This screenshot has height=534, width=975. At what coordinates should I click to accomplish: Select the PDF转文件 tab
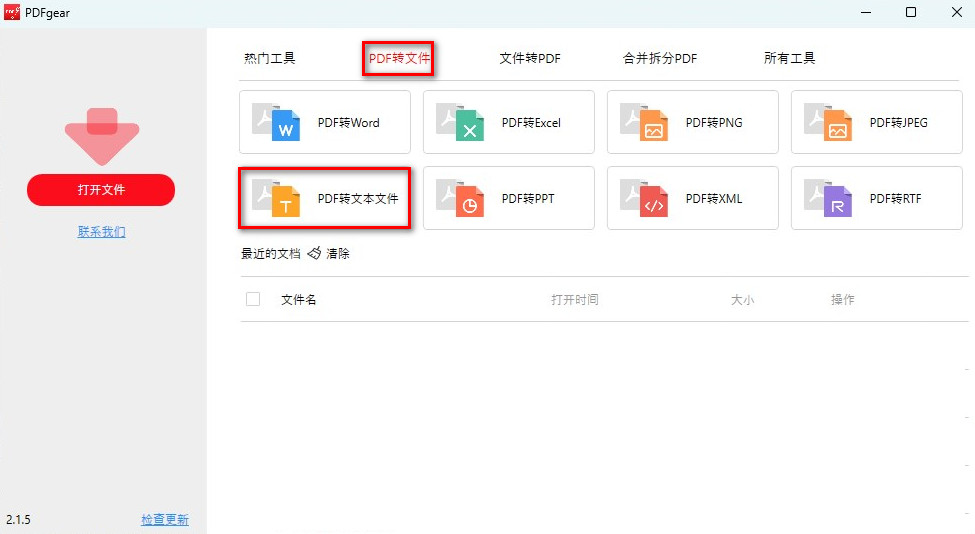coord(399,58)
